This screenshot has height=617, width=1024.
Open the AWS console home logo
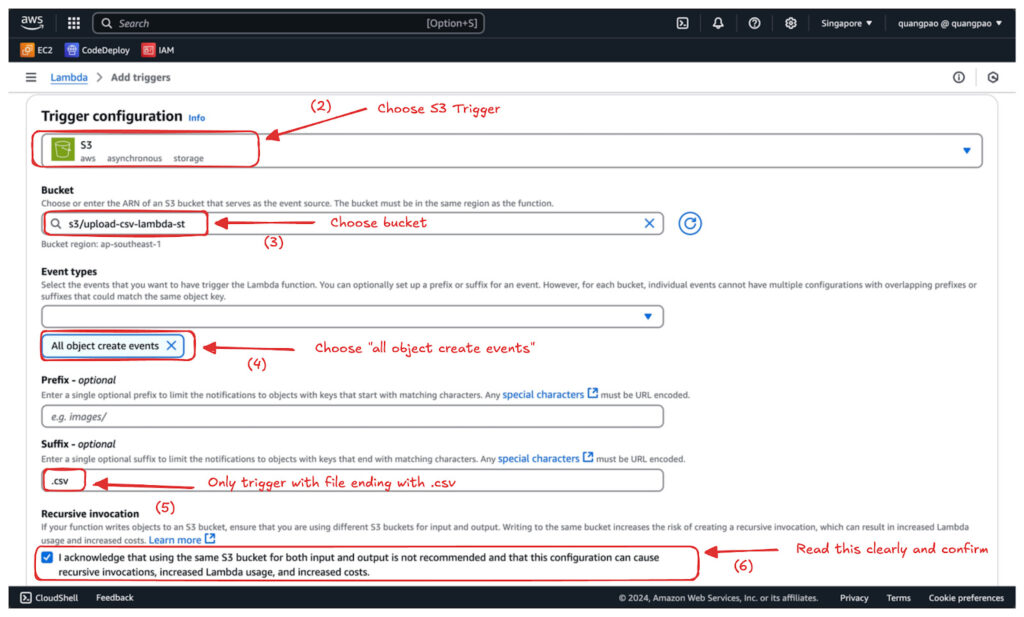32,23
